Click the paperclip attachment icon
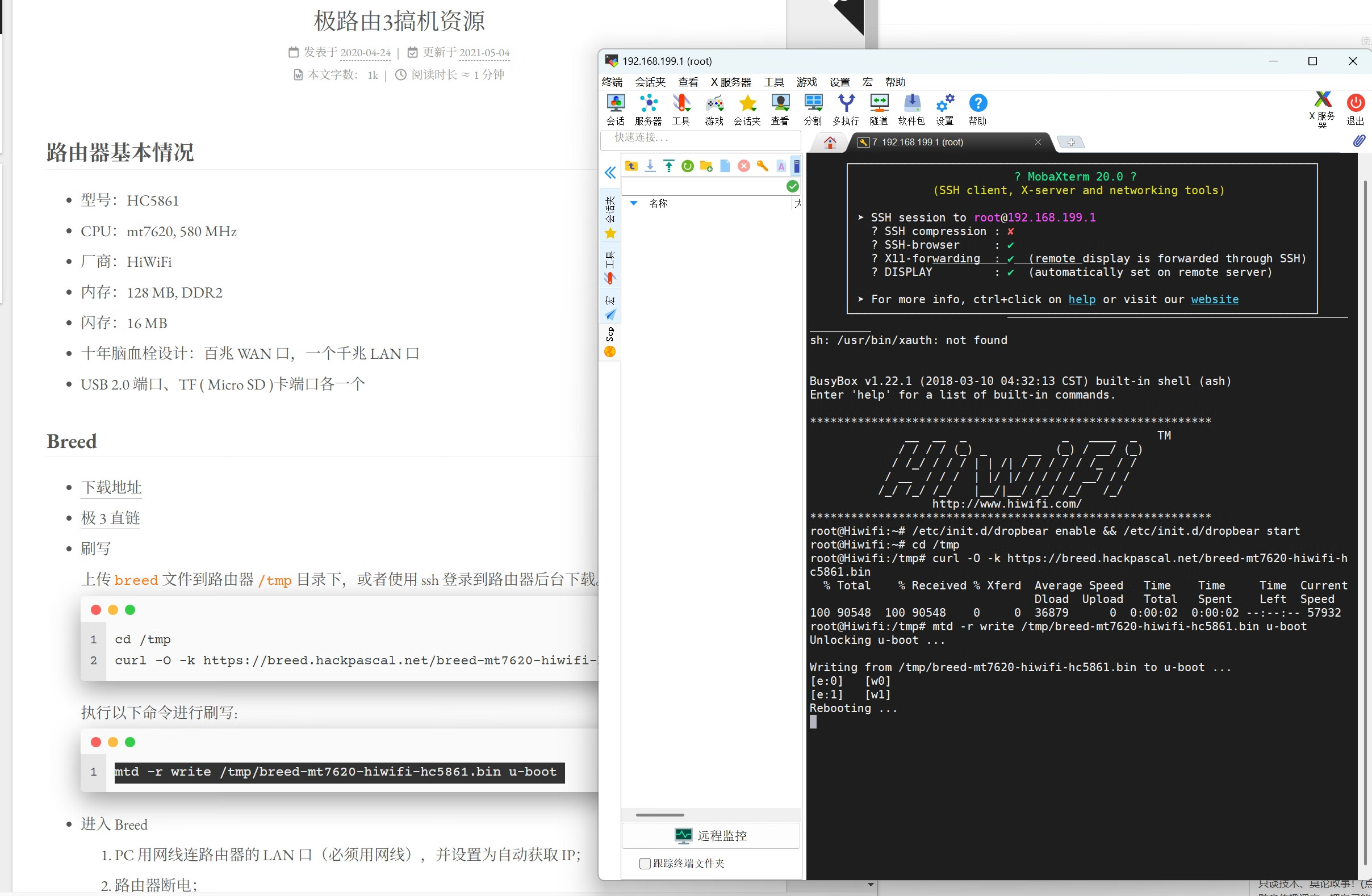The image size is (1372, 896). click(1359, 141)
